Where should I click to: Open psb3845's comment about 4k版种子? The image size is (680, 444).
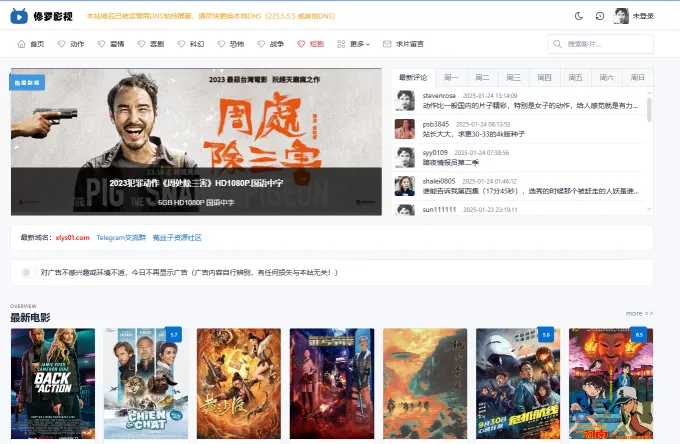[474, 134]
